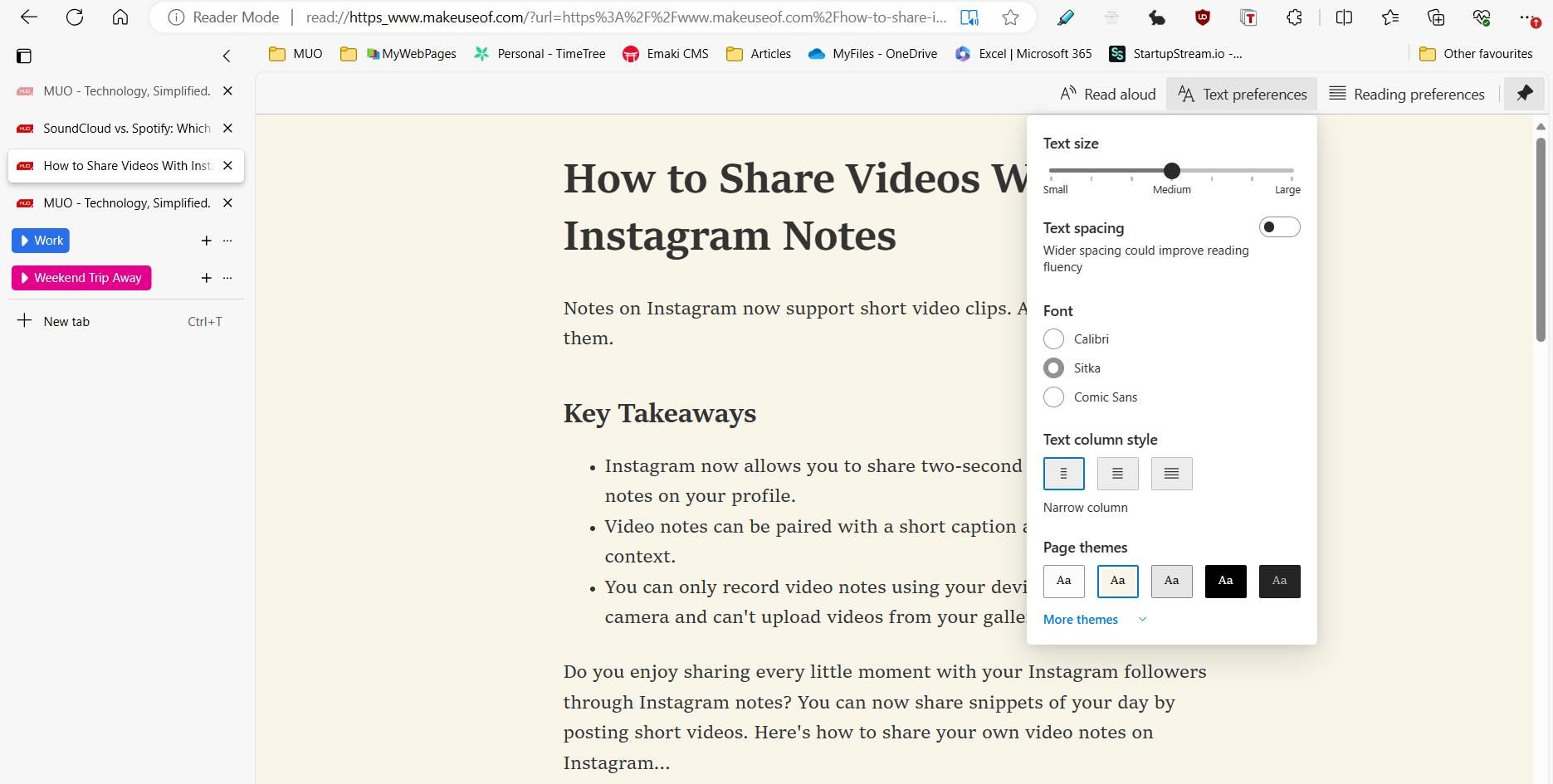
Task: Open the Emaki CMS bookmark
Action: (665, 53)
